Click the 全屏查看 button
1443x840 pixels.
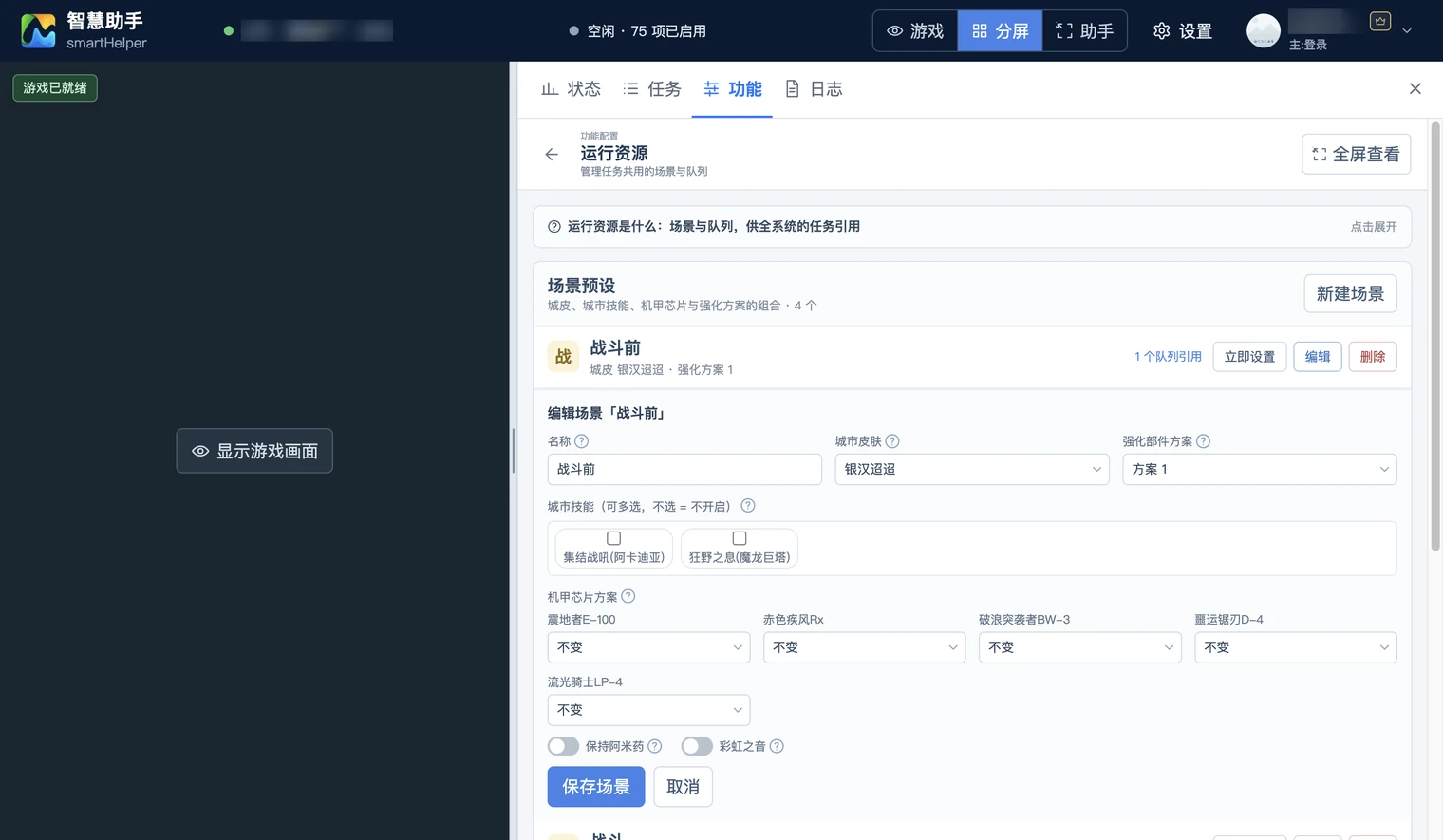pyautogui.click(x=1356, y=154)
